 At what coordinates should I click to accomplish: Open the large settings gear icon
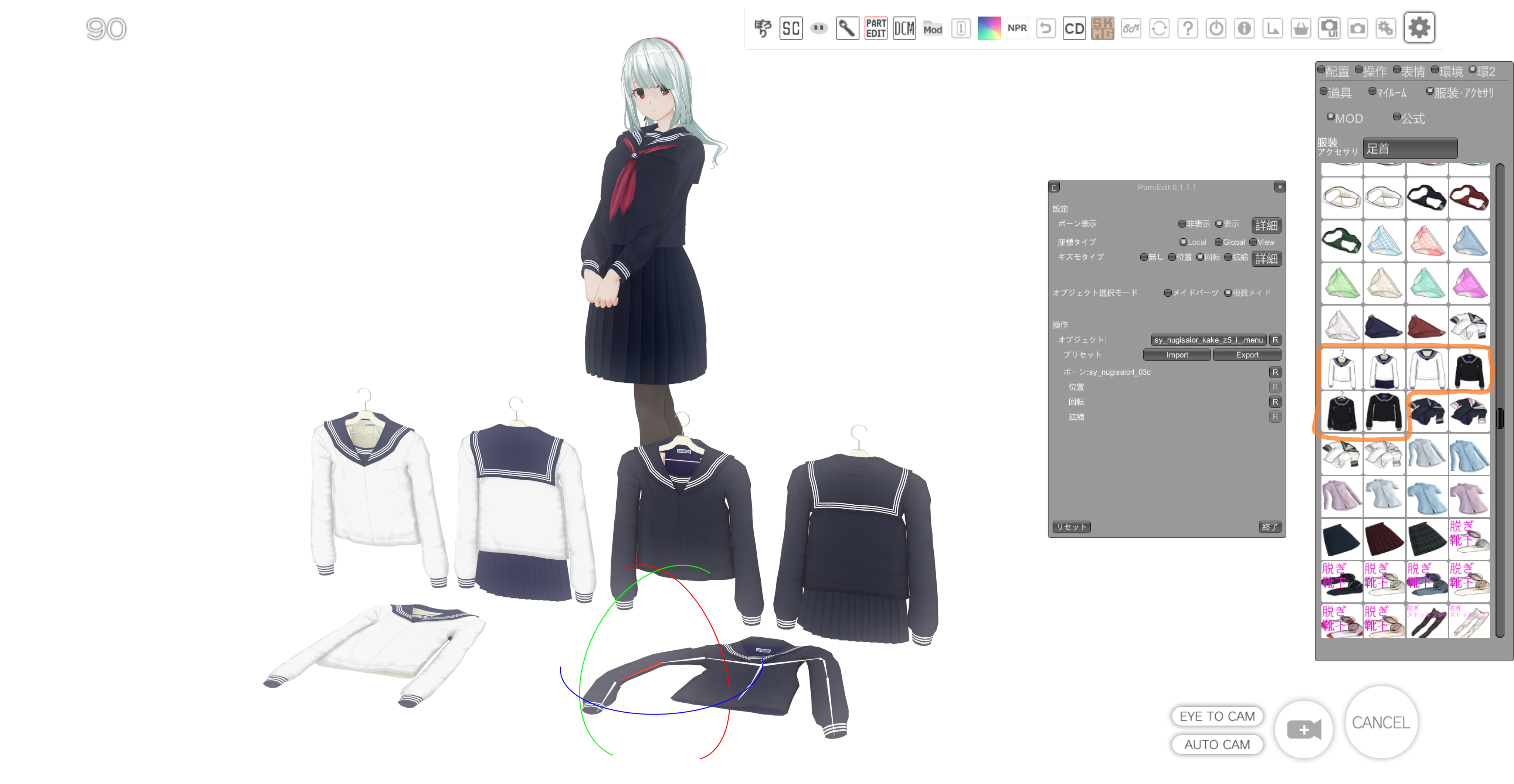click(1419, 28)
